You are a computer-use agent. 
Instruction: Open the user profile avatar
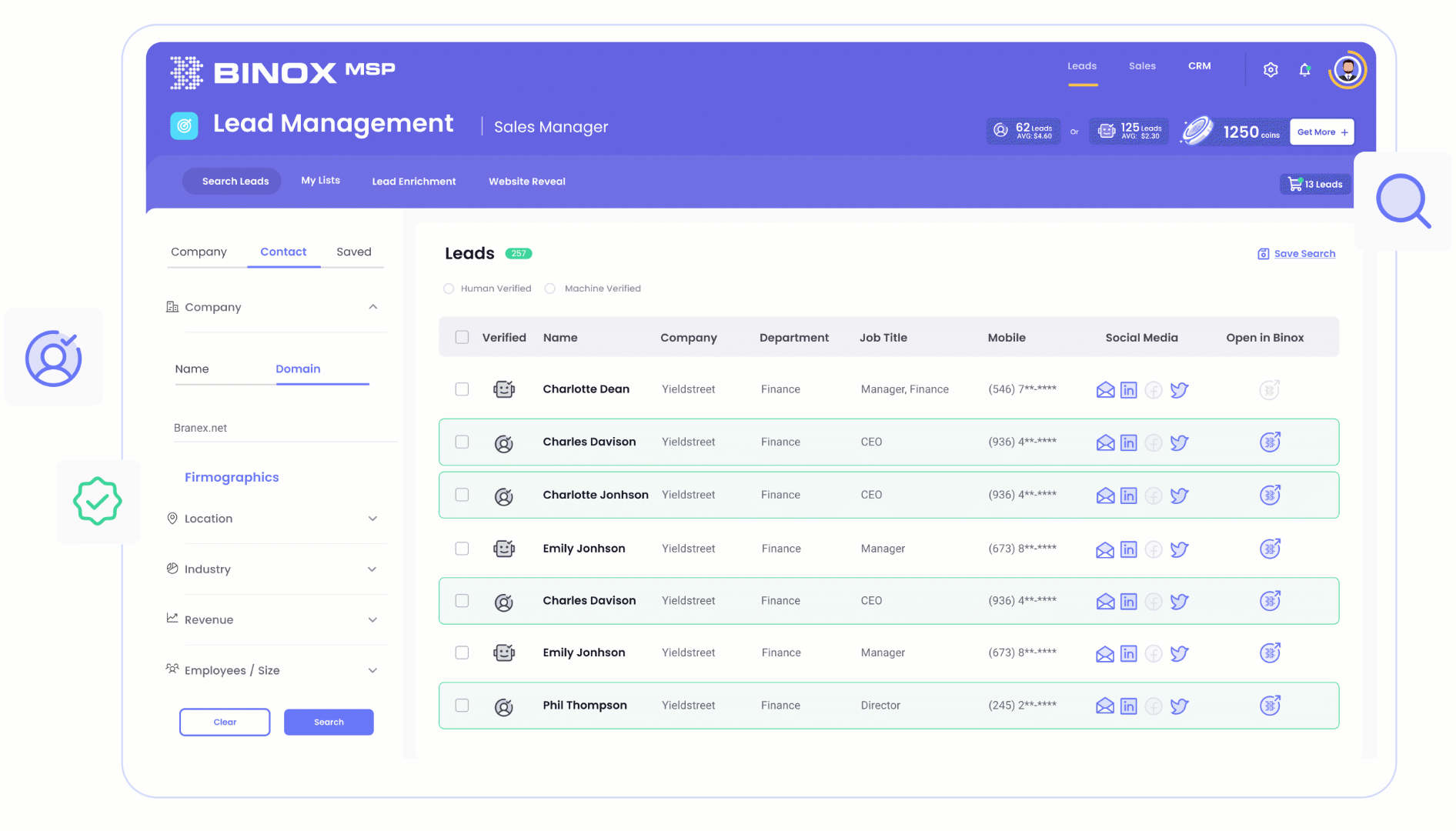pyautogui.click(x=1347, y=70)
